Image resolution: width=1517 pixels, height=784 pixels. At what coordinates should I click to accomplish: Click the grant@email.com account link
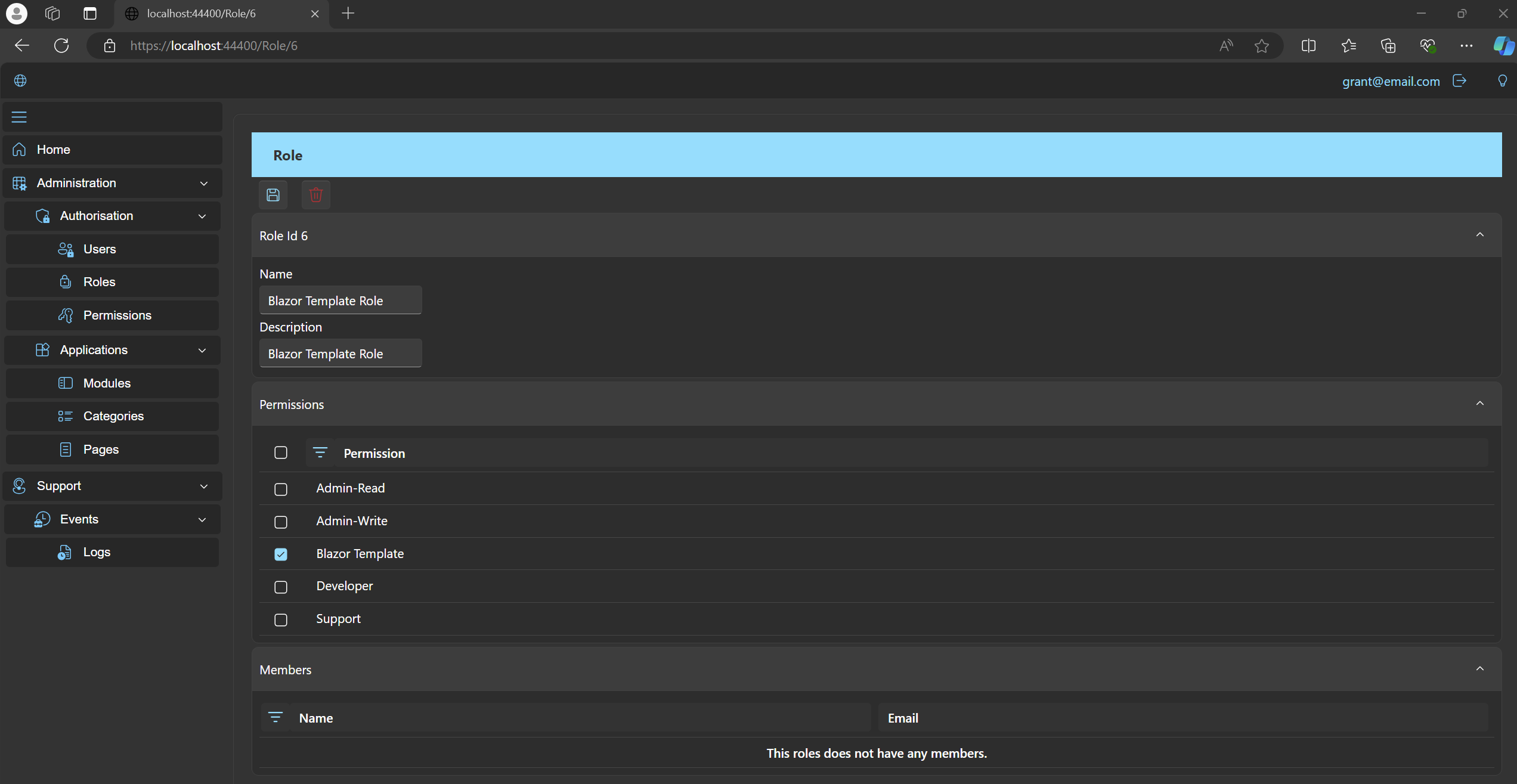point(1391,81)
